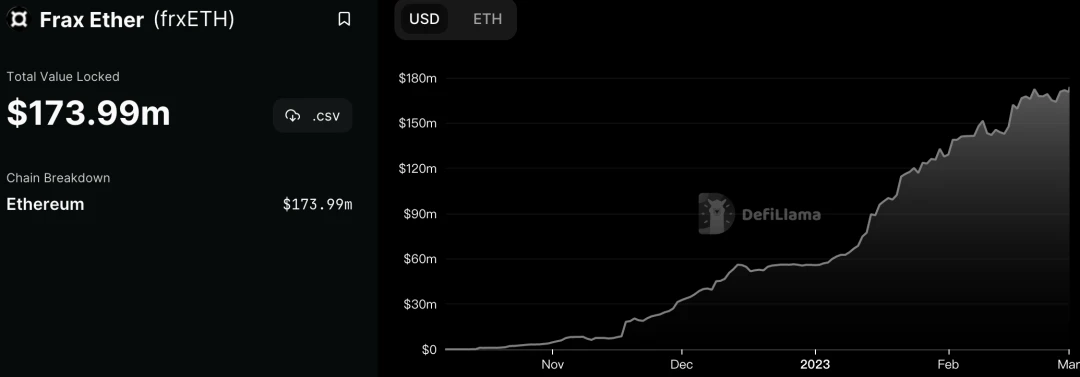This screenshot has height=377, width=1080.
Task: Download TVL data as .csv
Action: point(313,116)
